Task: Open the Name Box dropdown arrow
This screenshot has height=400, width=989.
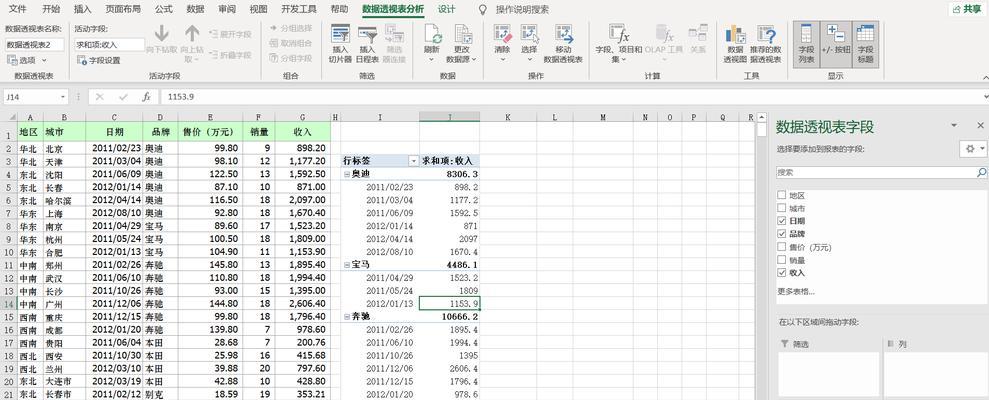Action: (63, 97)
